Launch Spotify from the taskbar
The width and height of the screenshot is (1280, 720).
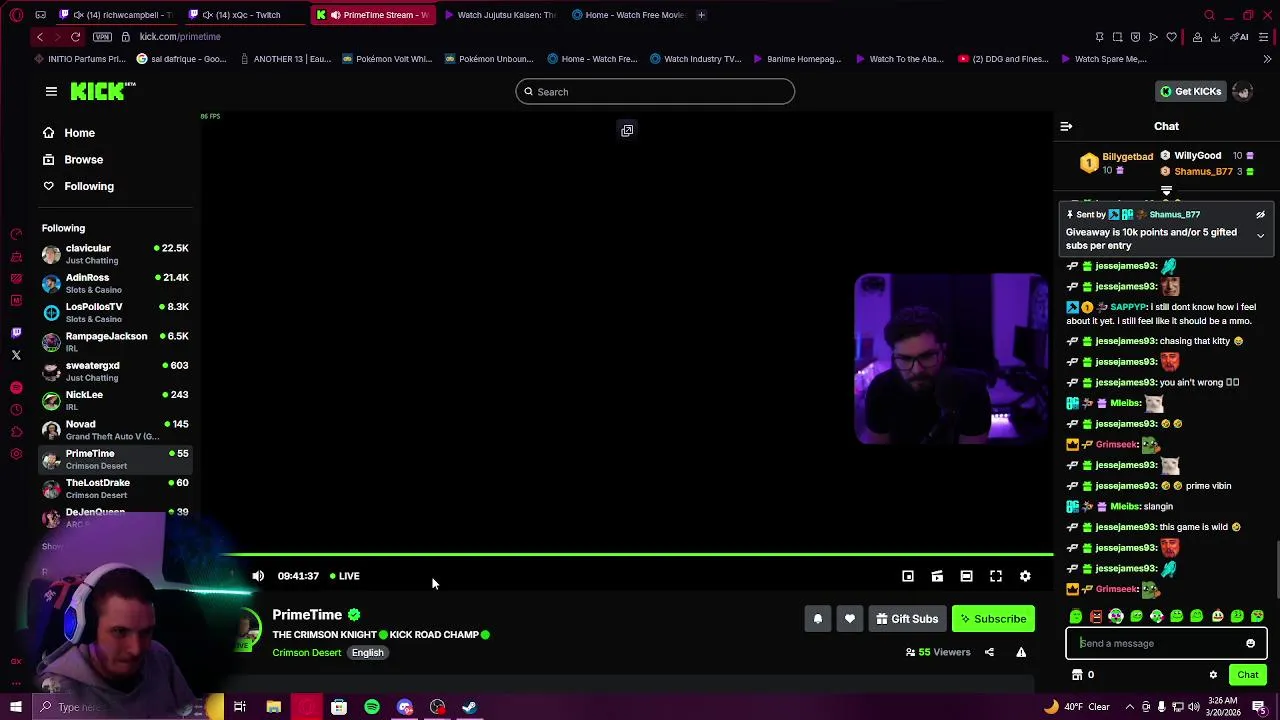click(x=372, y=707)
